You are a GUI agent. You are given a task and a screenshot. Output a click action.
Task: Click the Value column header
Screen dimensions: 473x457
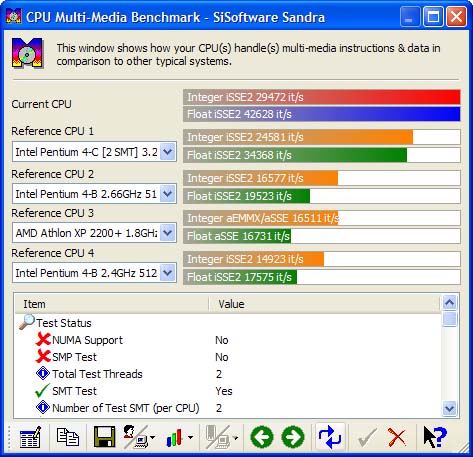point(325,304)
